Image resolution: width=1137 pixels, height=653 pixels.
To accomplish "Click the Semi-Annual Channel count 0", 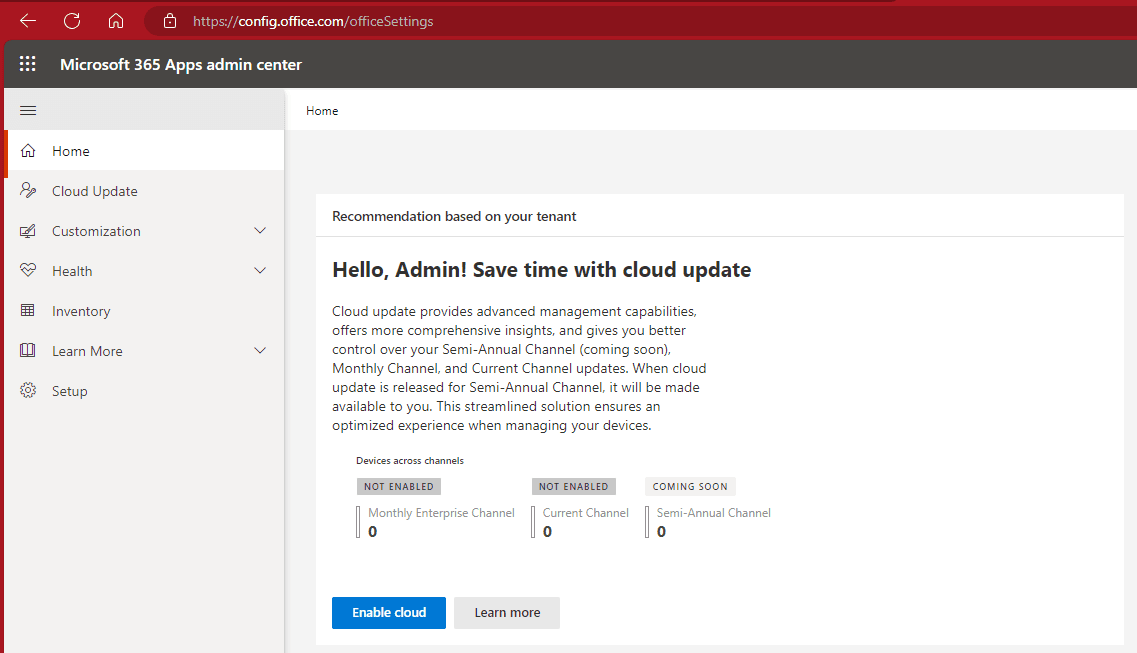I will click(x=661, y=531).
